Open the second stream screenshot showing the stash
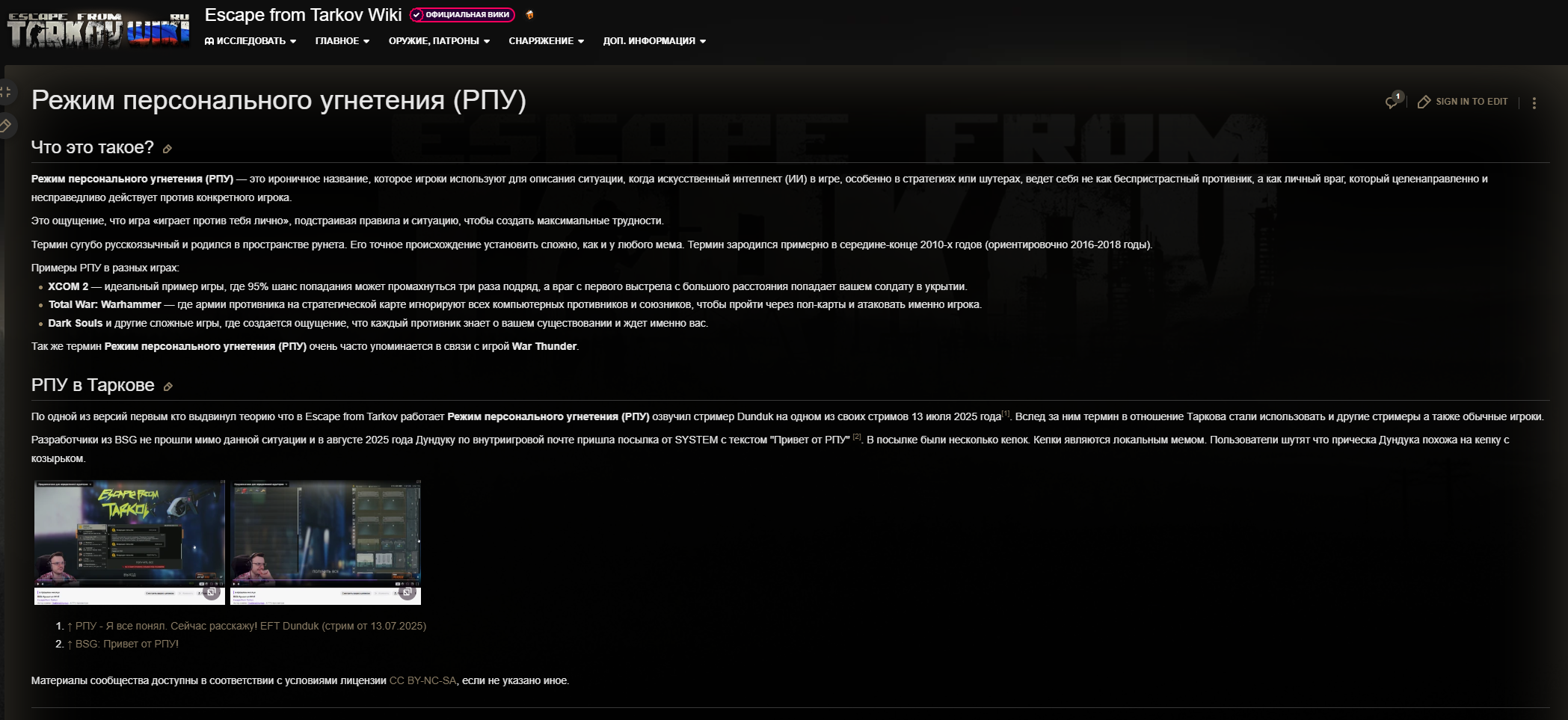Screen dimensions: 1568x720 [x=325, y=542]
